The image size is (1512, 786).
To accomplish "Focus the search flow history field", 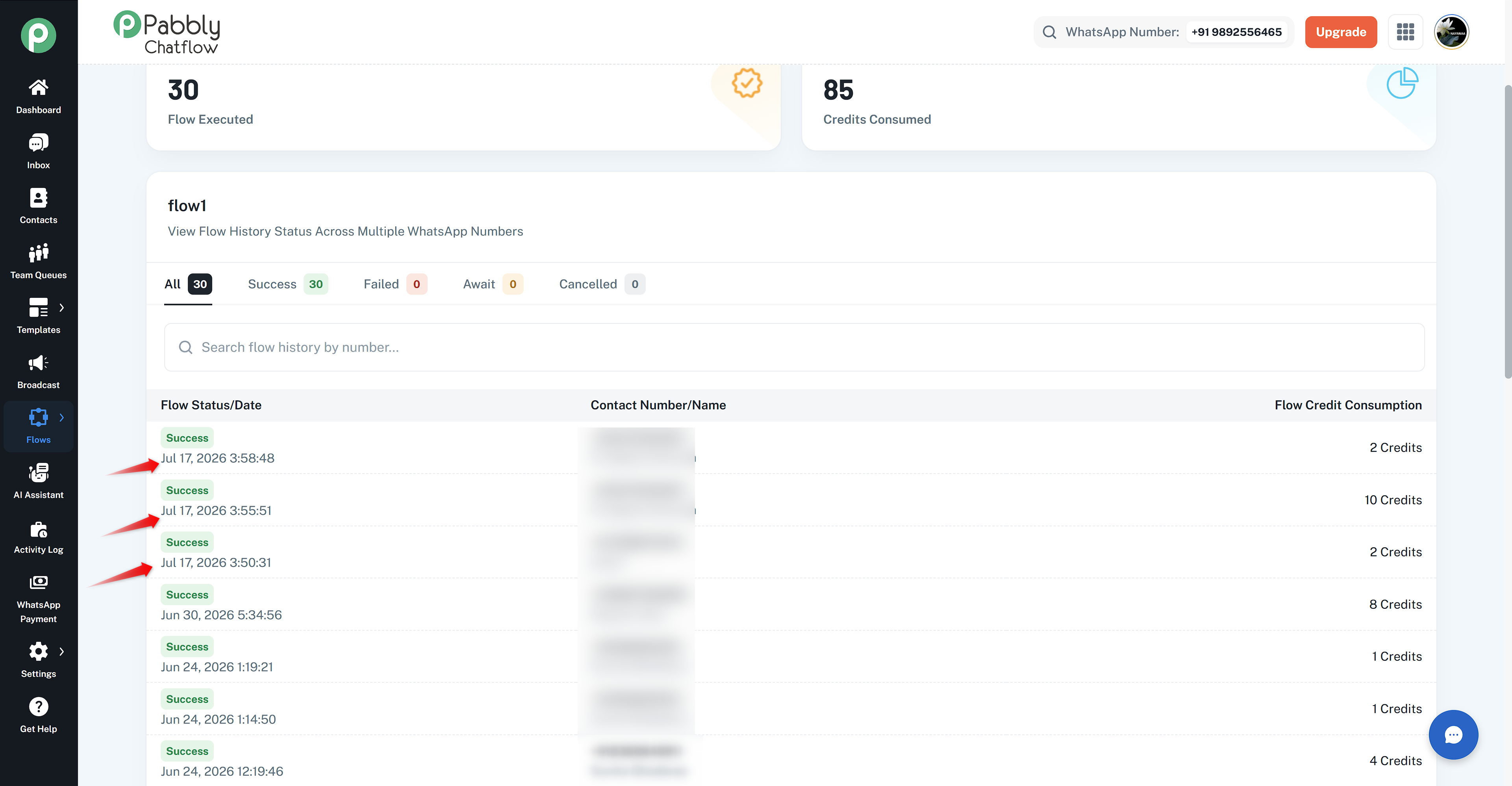I will (794, 347).
